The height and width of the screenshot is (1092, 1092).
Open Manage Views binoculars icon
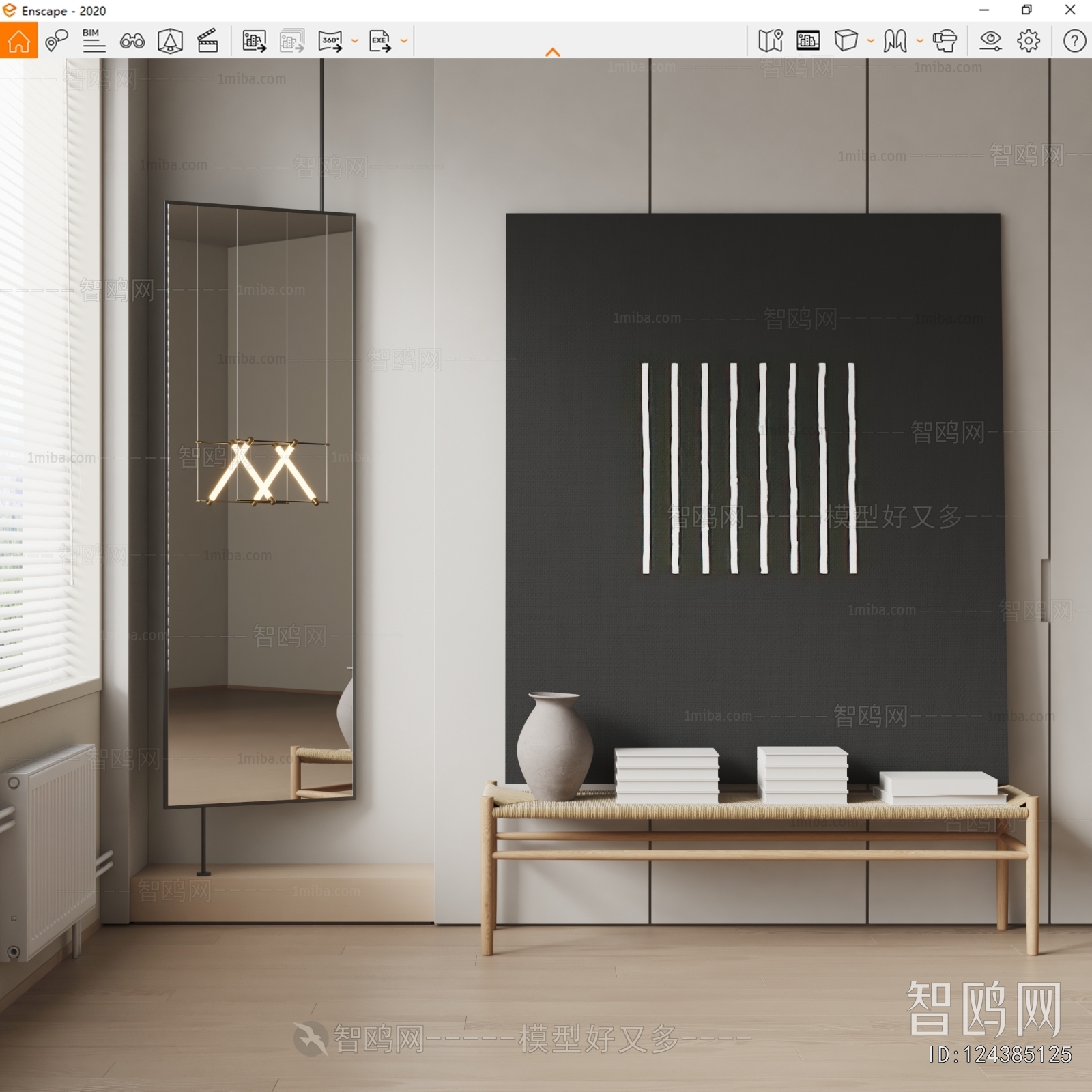tap(132, 41)
